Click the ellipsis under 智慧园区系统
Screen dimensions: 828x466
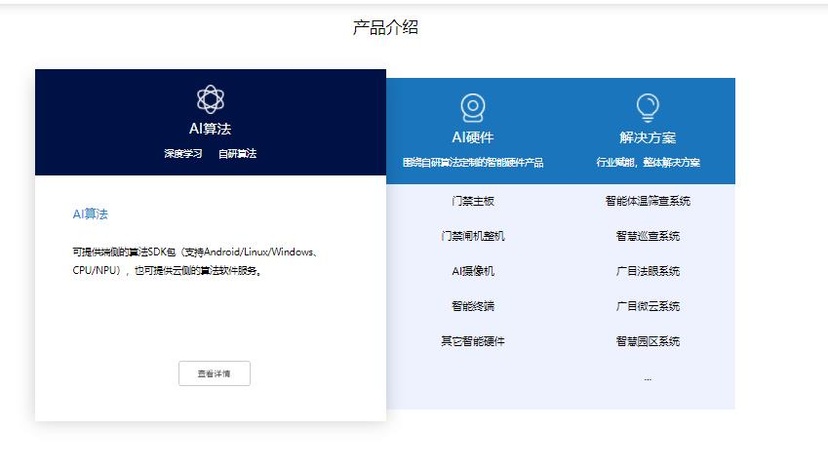pos(648,379)
